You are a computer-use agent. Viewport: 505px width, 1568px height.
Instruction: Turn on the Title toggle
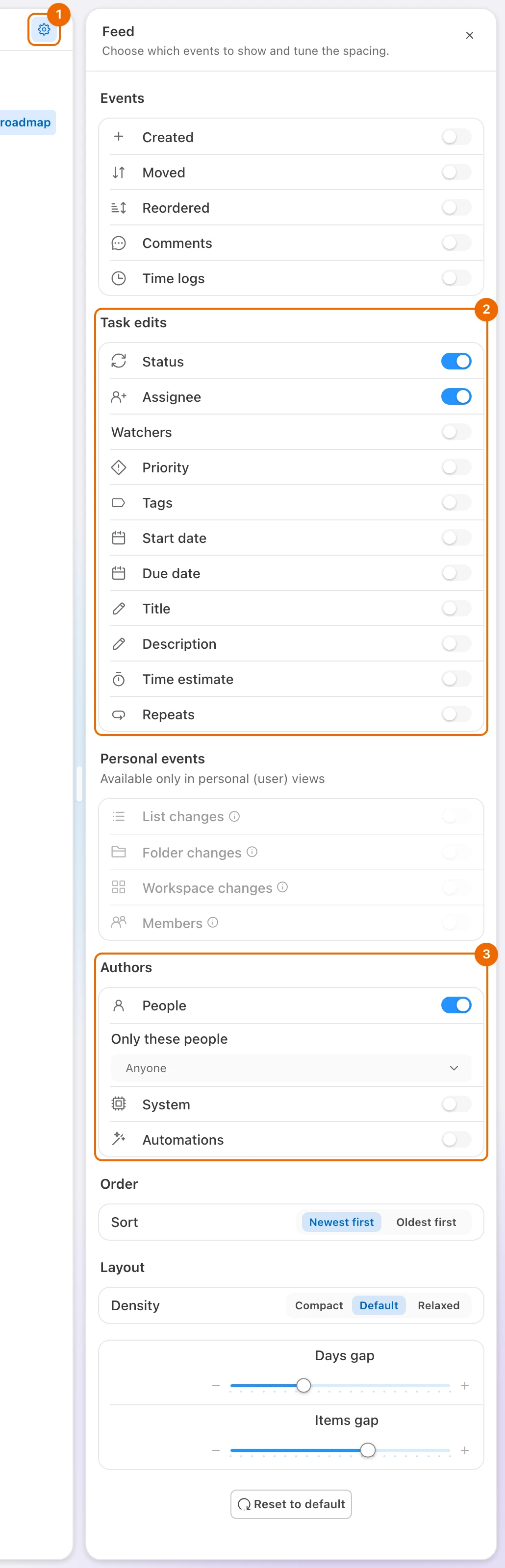[x=456, y=608]
